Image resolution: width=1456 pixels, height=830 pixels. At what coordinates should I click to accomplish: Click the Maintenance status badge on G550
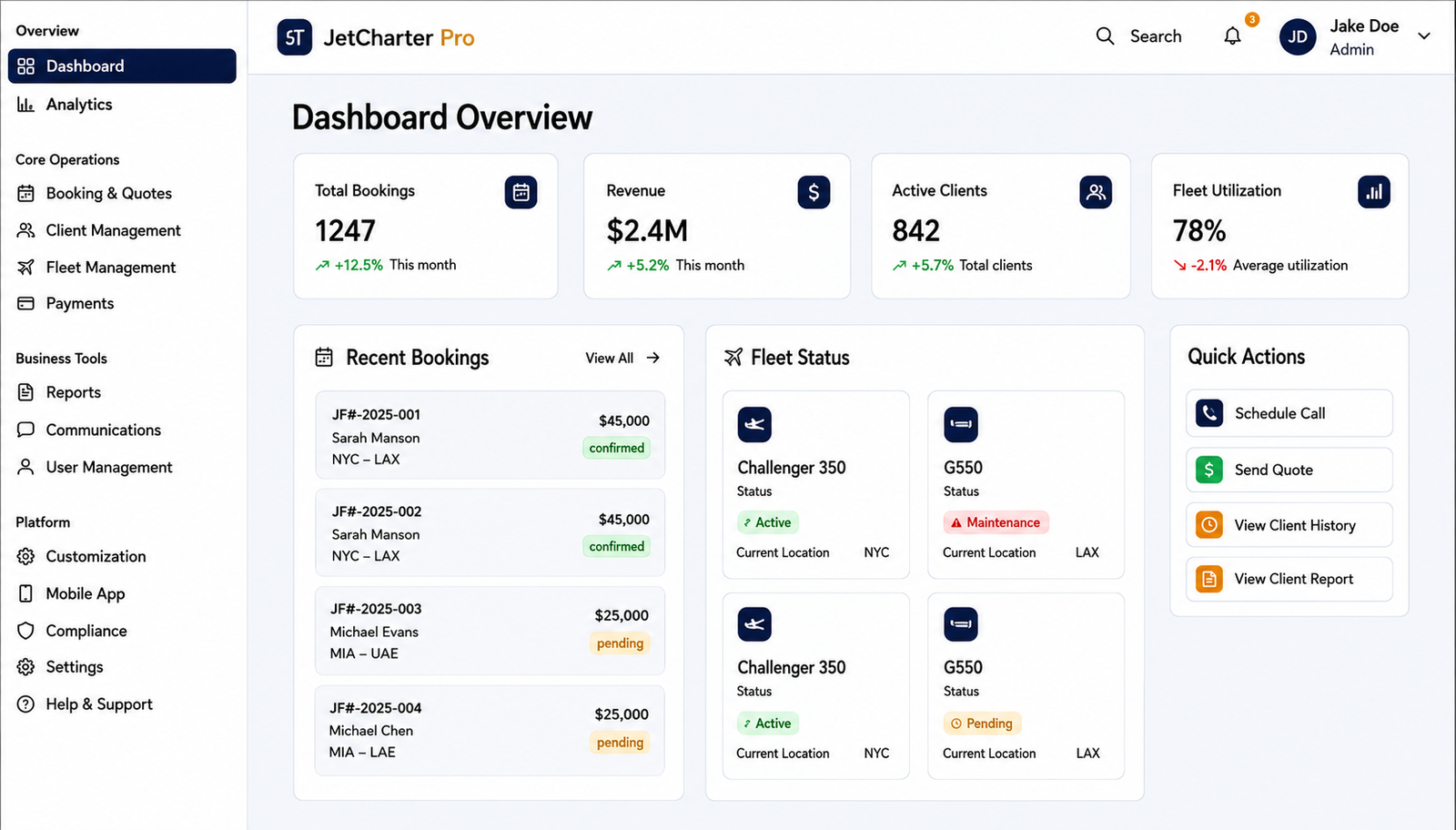tap(996, 522)
